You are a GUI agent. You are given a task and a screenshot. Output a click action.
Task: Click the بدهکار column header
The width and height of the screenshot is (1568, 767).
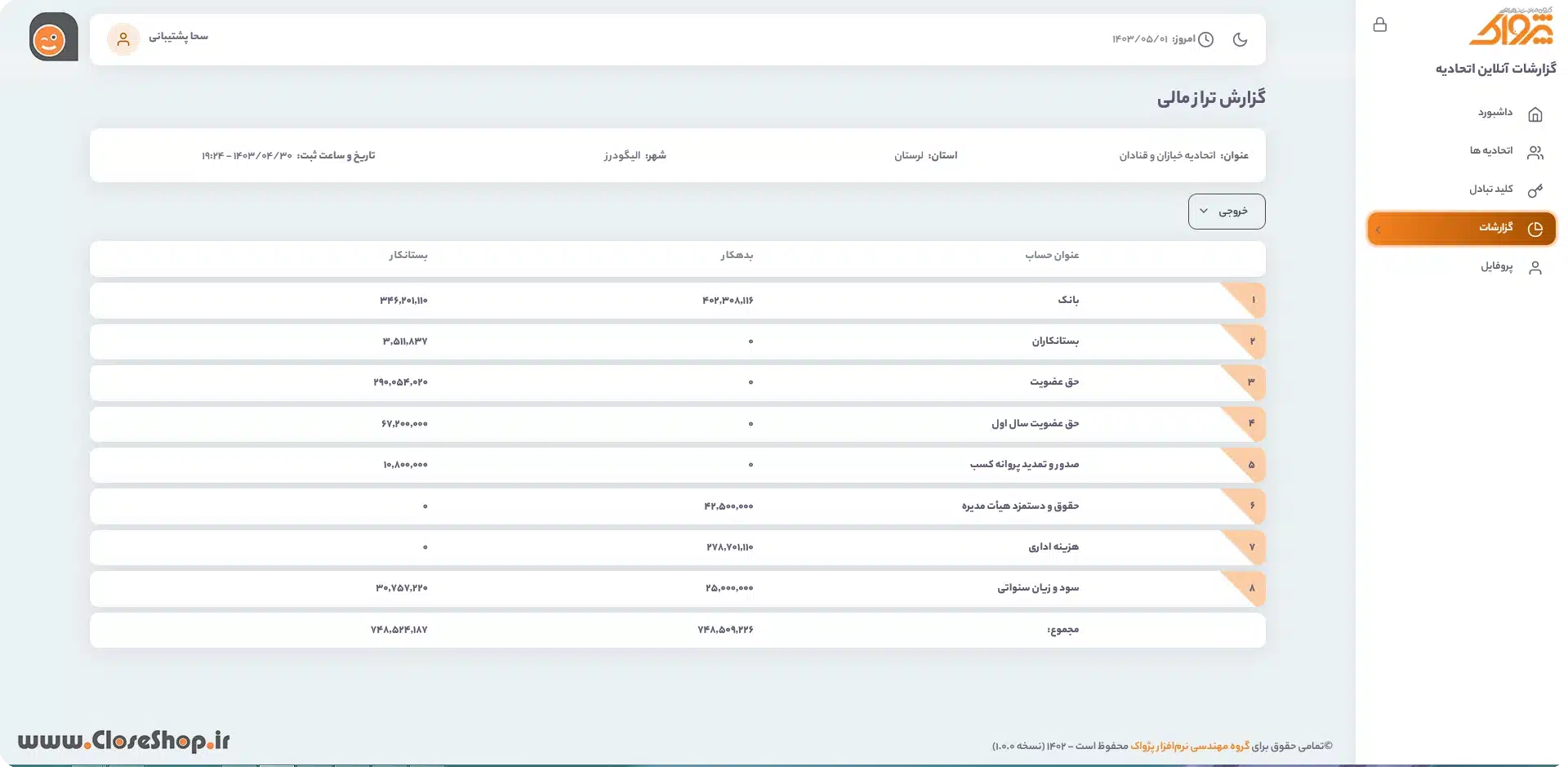(x=737, y=255)
